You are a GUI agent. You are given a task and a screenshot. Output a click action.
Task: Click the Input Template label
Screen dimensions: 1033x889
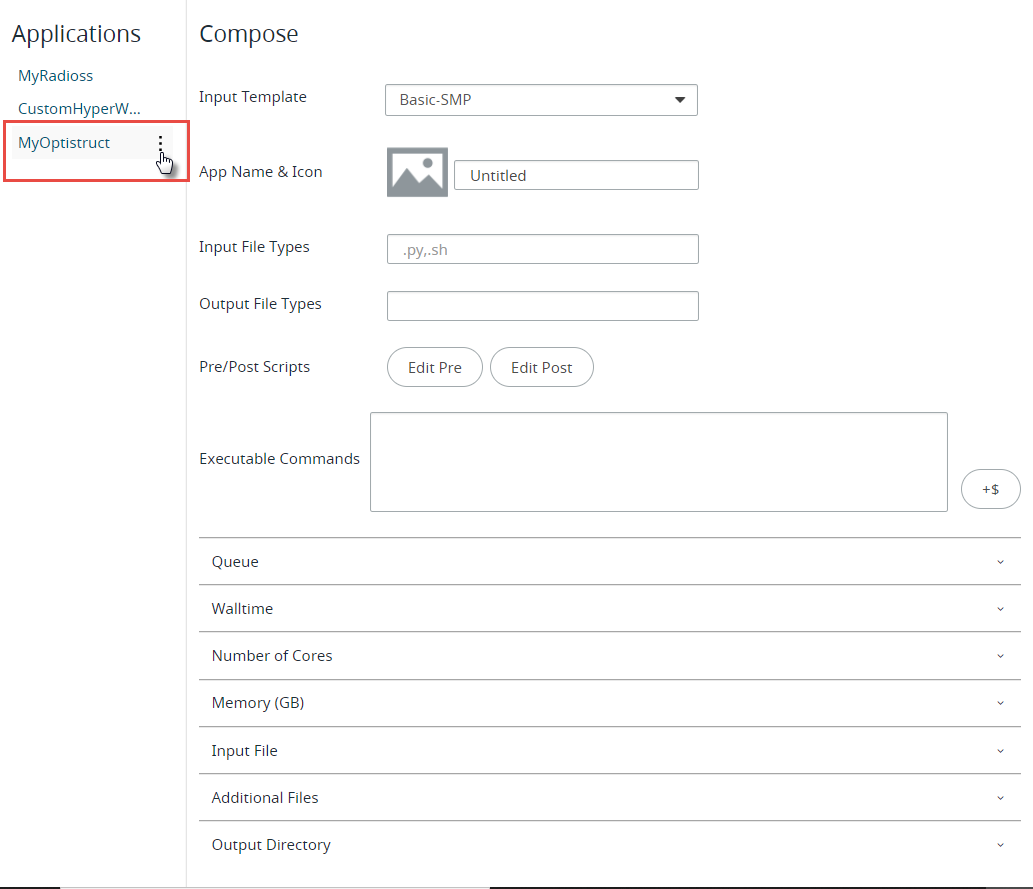253,97
